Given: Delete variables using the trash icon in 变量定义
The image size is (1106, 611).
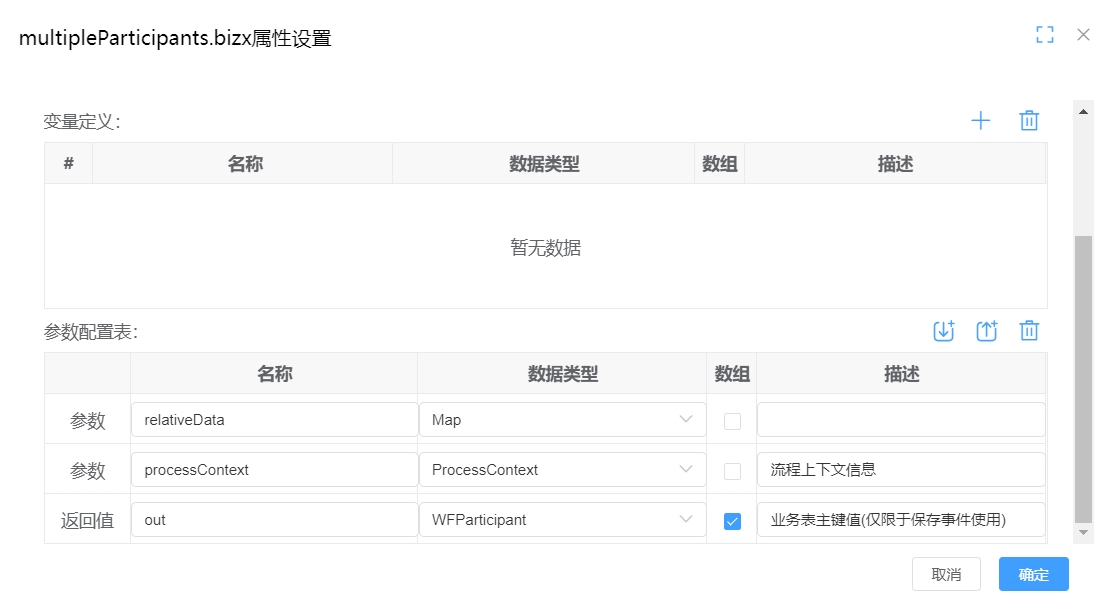Looking at the screenshot, I should pos(1029,120).
